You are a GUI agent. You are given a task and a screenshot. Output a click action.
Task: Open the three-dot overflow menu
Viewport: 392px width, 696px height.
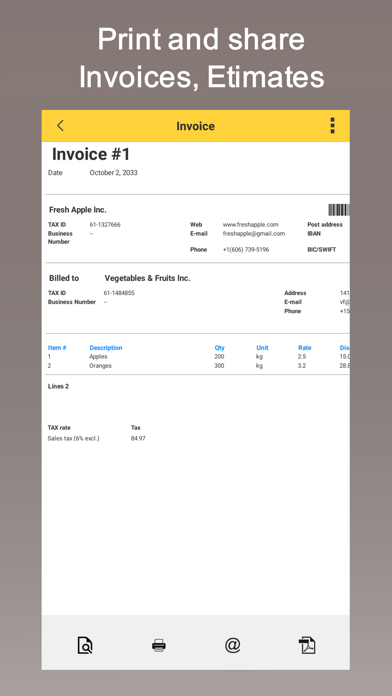click(332, 126)
